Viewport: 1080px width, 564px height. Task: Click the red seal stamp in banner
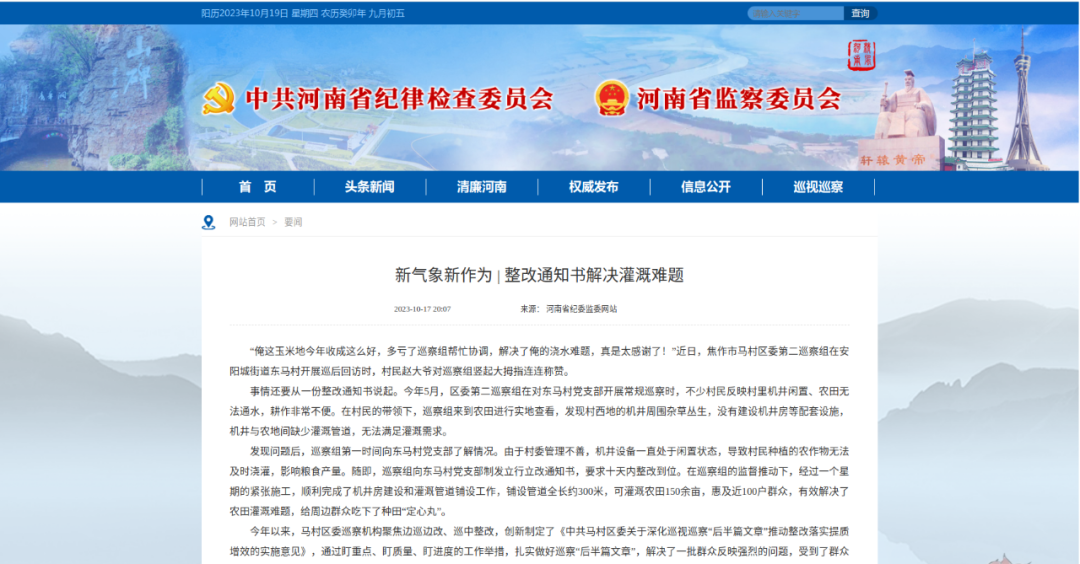click(860, 55)
